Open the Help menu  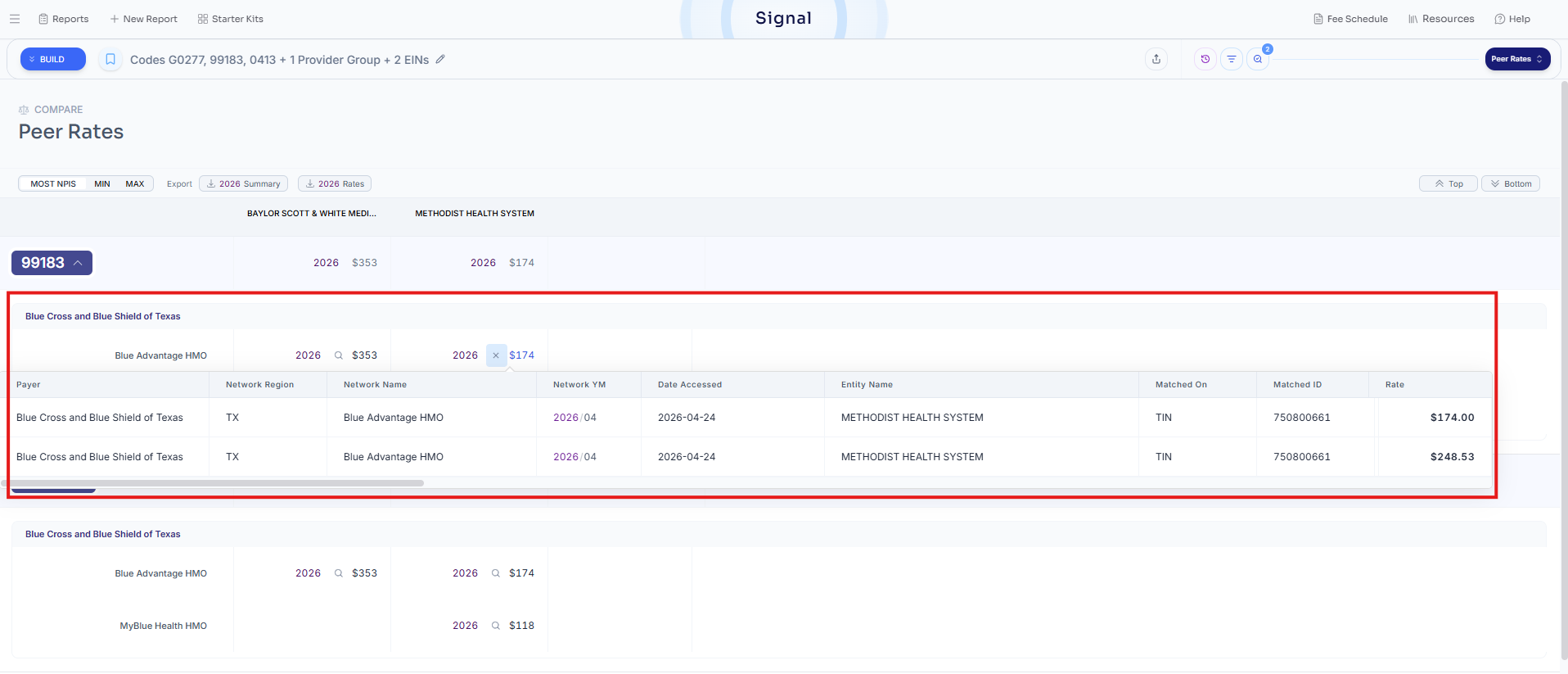1512,19
